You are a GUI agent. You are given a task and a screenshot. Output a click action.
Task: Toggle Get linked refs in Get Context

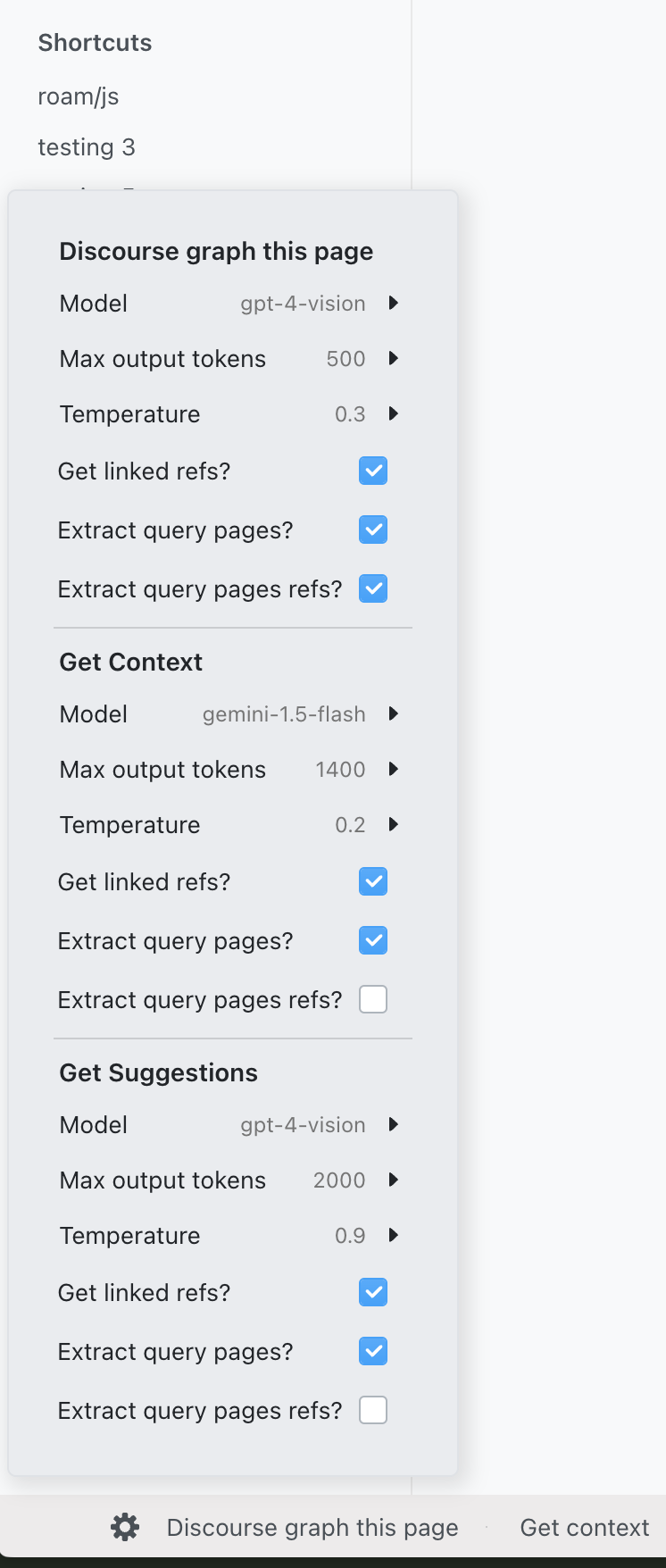[x=373, y=881]
